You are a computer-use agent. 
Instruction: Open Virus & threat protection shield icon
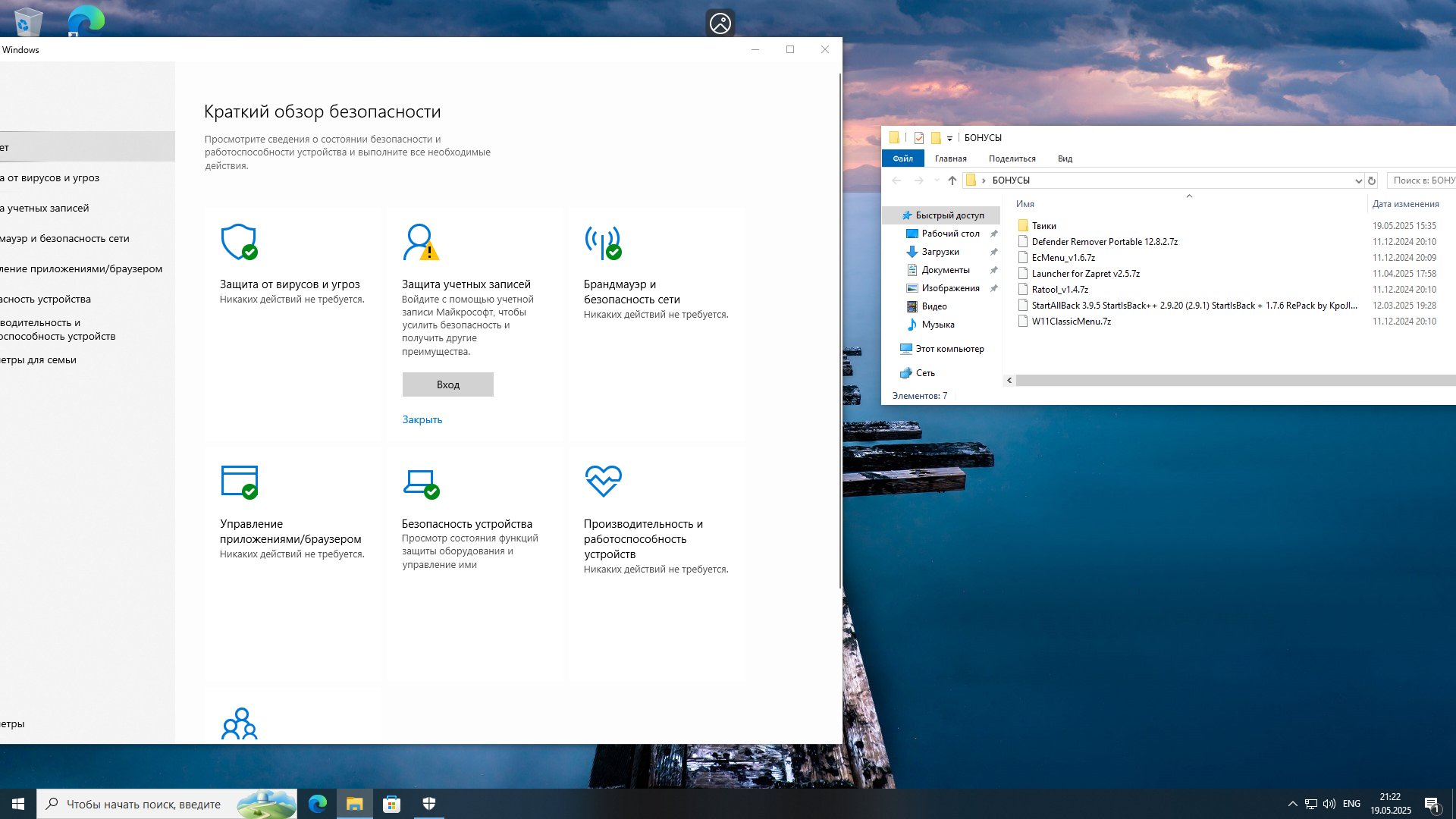click(239, 242)
